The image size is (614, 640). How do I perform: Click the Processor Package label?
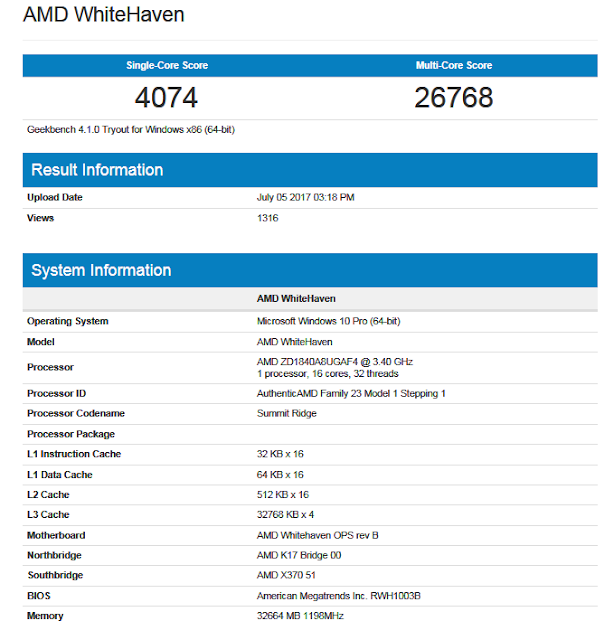(x=71, y=434)
